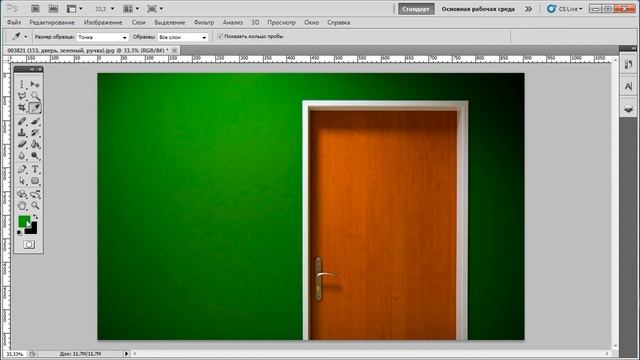Screen dimensions: 640x360
Task: Select the Paint Bucket tool
Action: (x=35, y=144)
